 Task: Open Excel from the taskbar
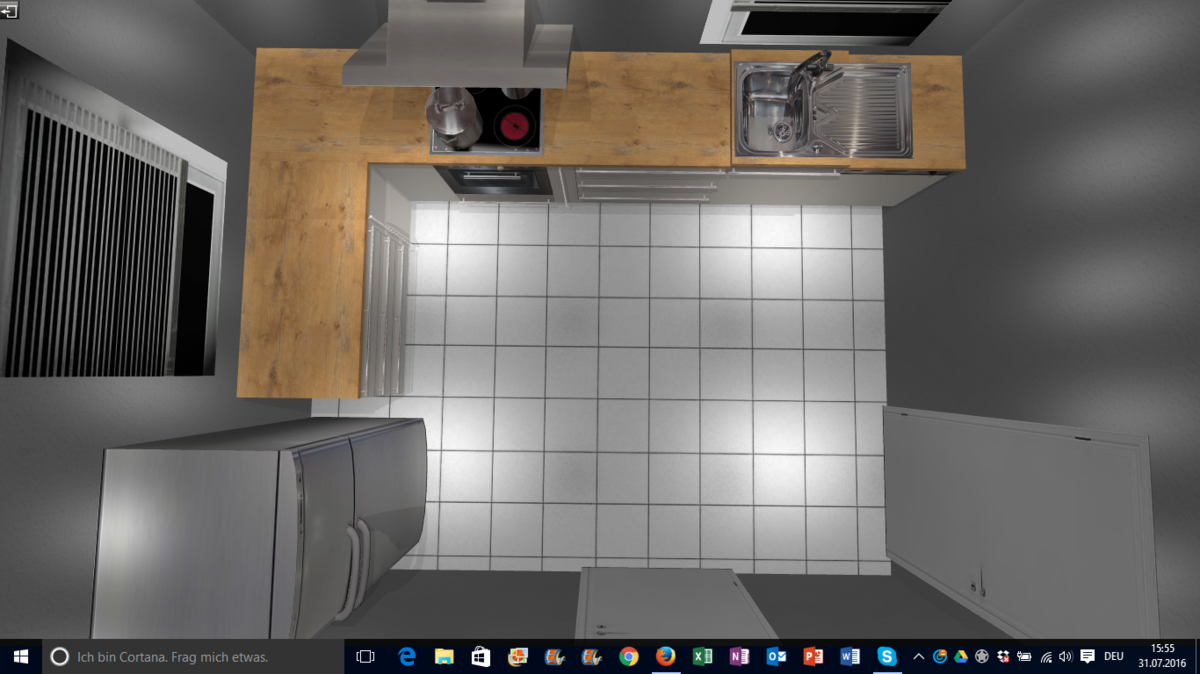703,657
